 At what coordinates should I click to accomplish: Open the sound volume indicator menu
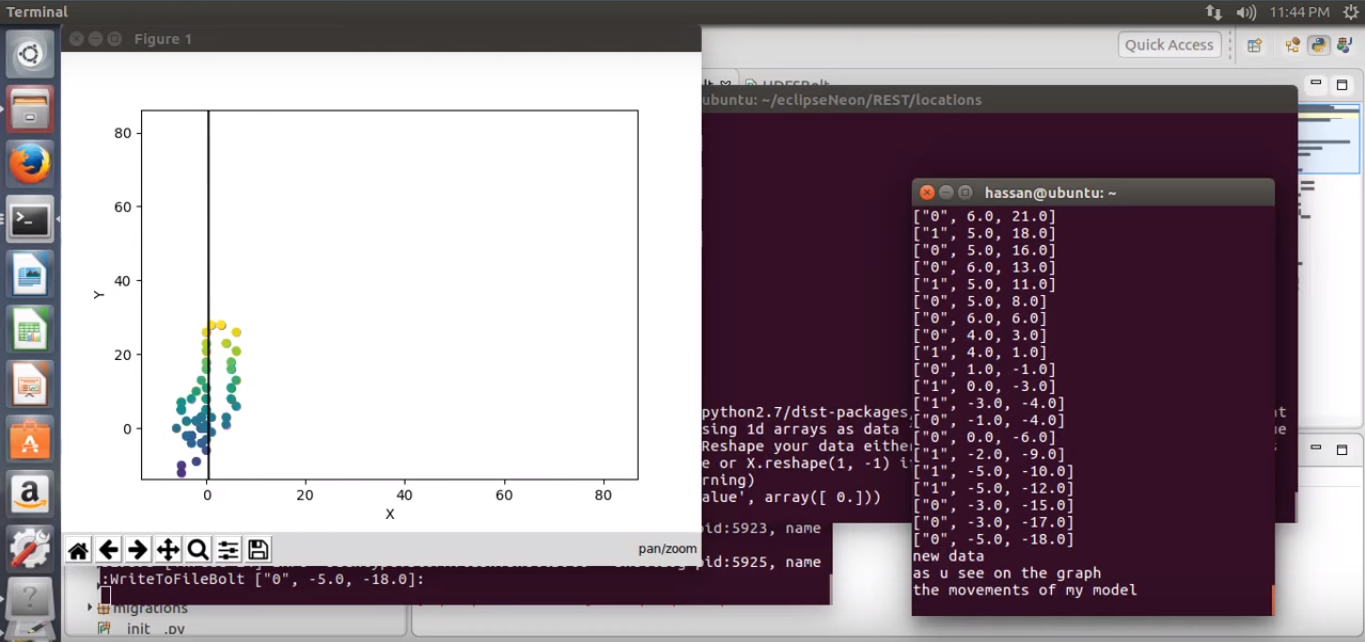(1246, 12)
